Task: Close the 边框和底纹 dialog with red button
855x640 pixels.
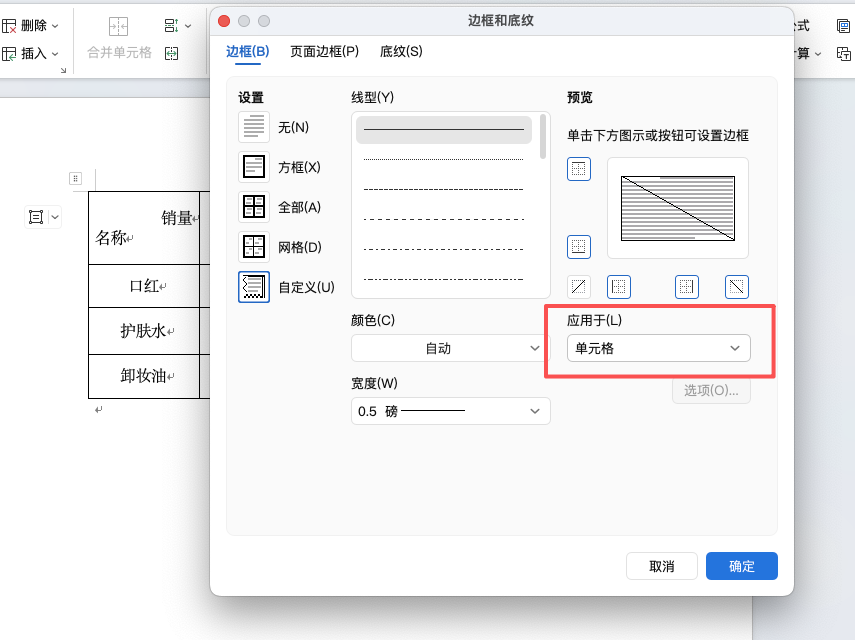Action: 224,21
